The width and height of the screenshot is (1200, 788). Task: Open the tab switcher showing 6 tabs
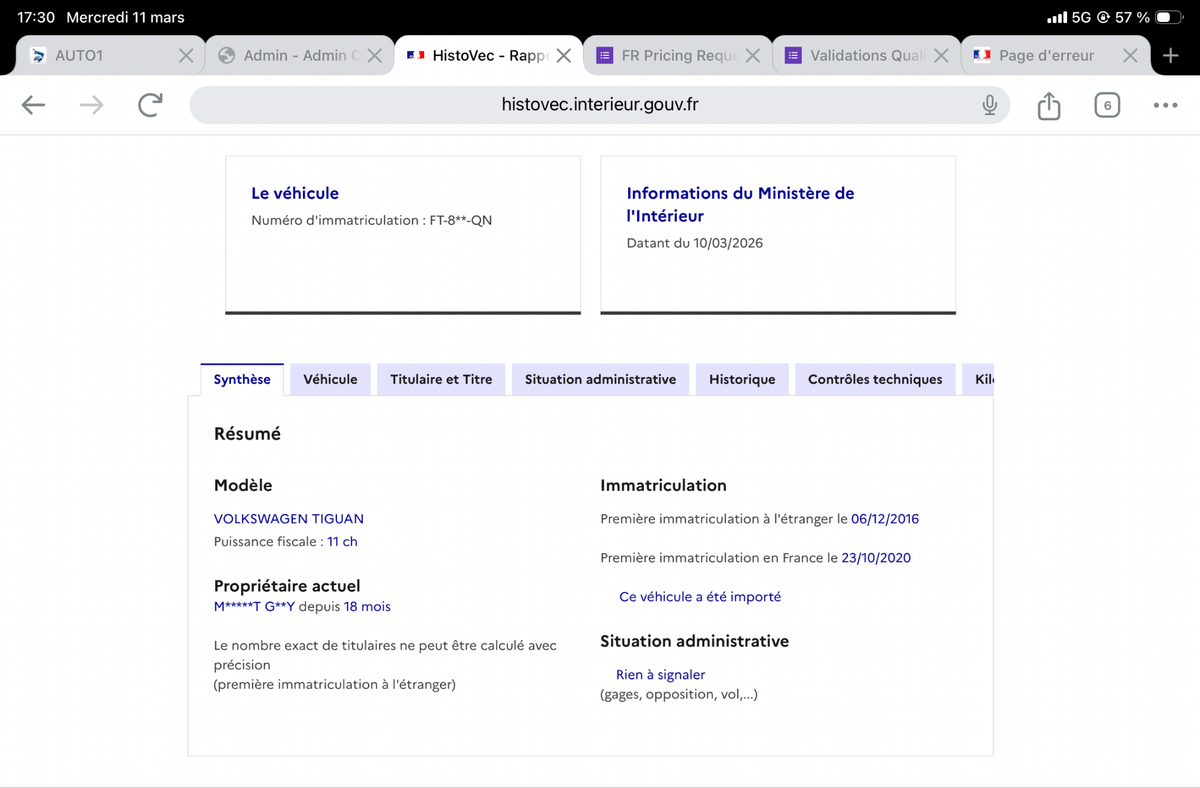[1106, 105]
